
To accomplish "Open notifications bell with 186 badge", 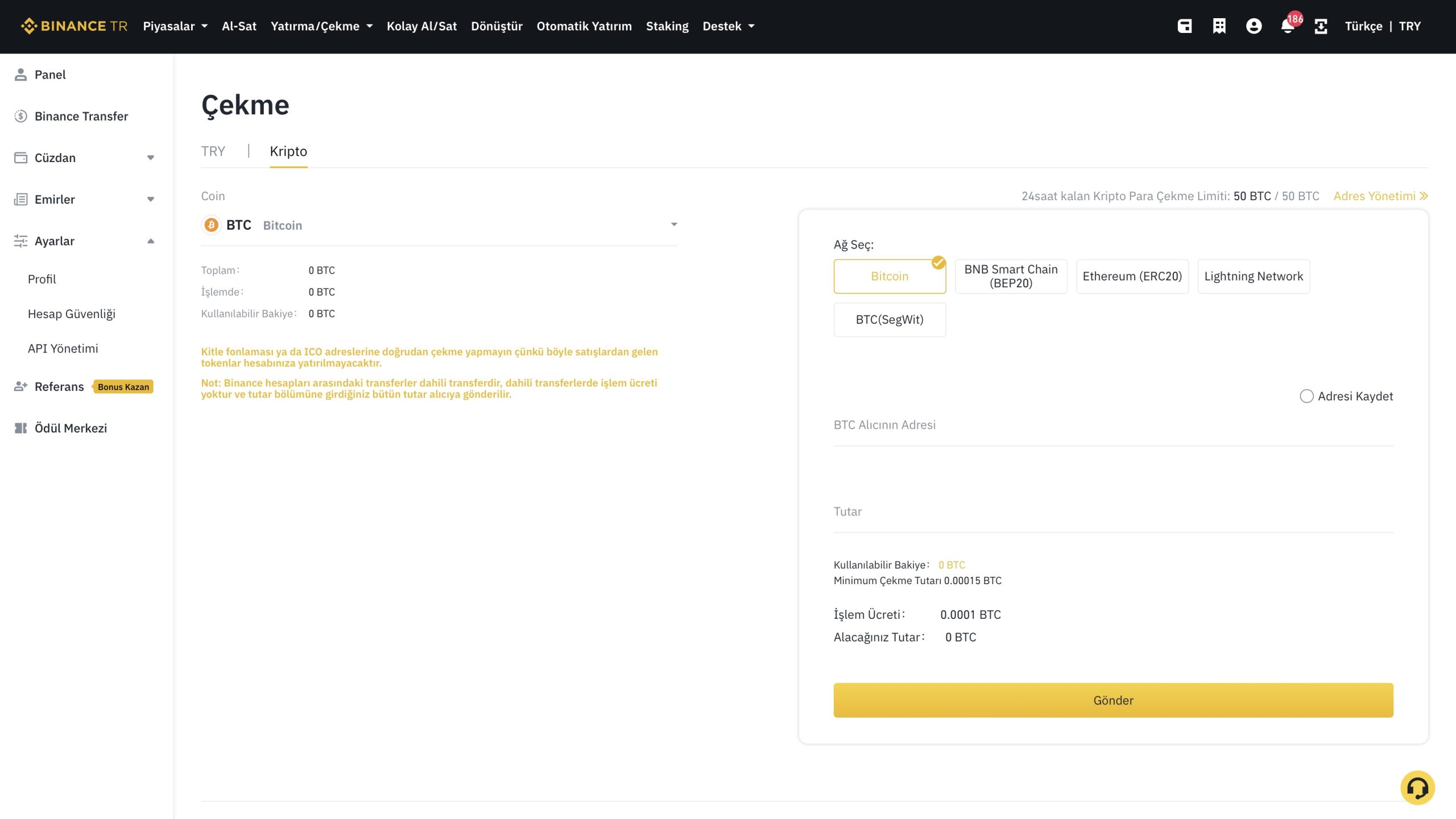I will tap(1288, 26).
